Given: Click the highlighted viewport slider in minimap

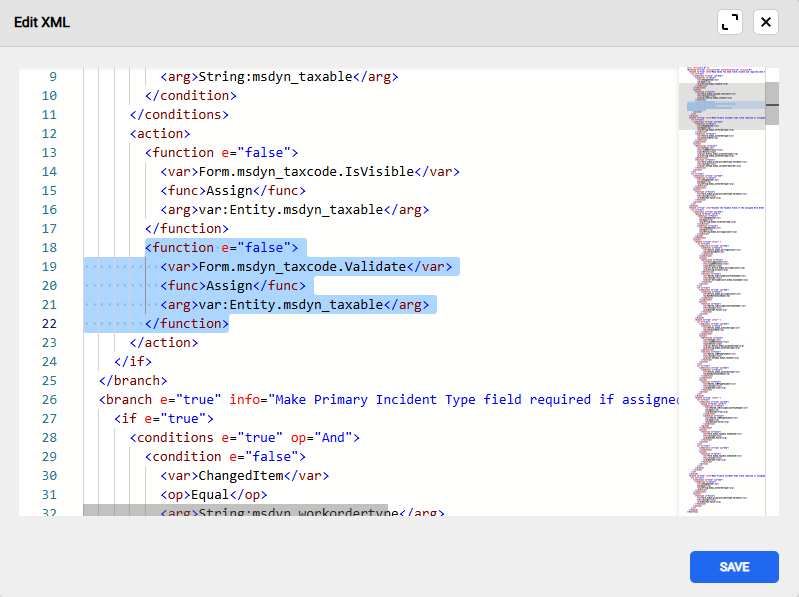Looking at the screenshot, I should point(721,105).
